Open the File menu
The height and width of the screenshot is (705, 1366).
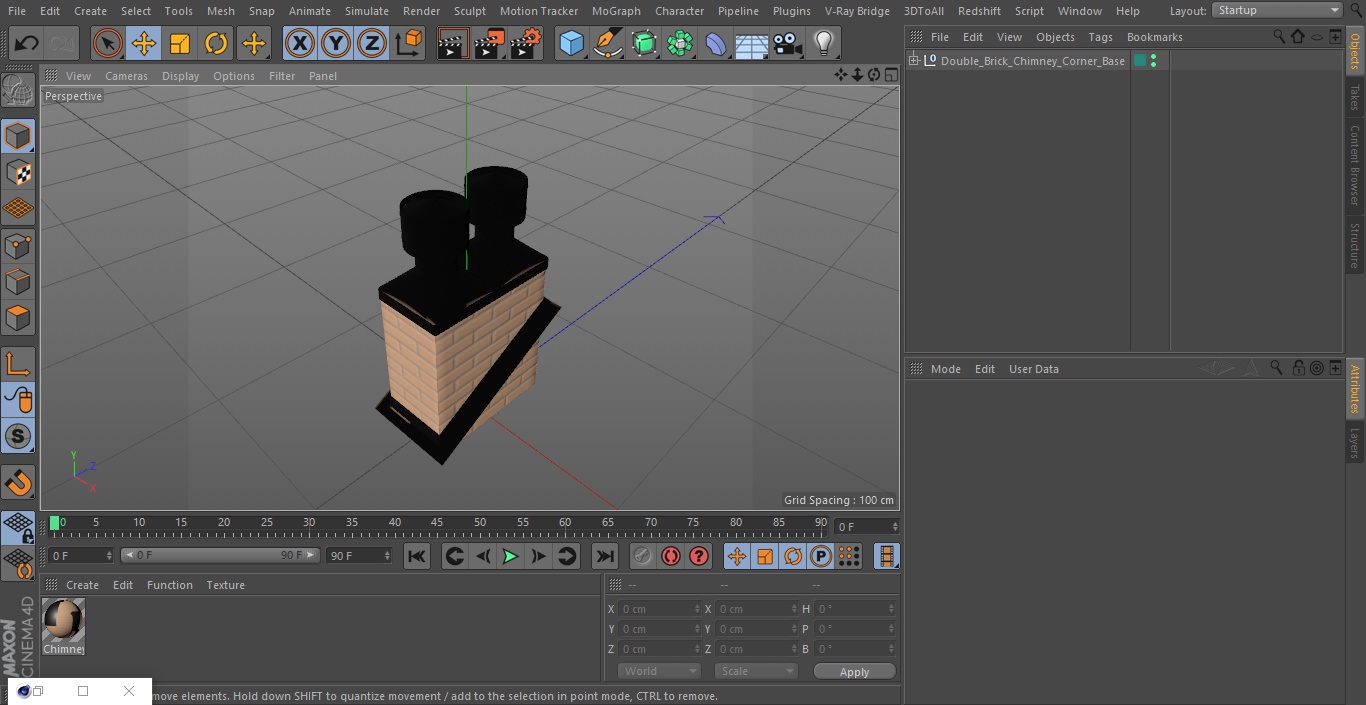[17, 11]
